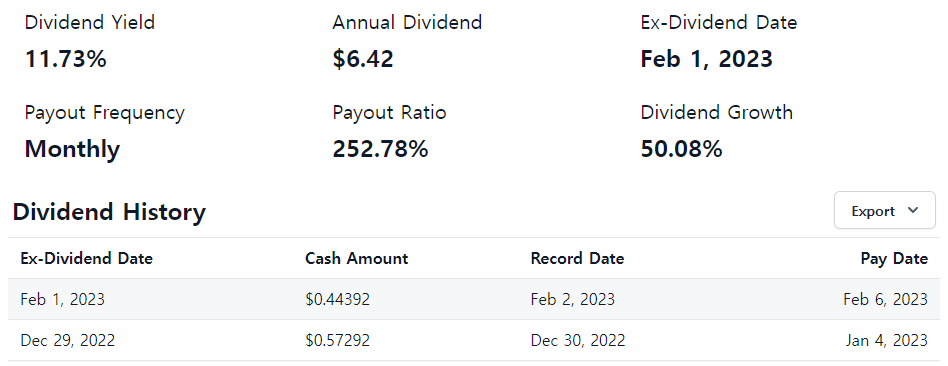Click the Ex-Dividend Date column header

86,259
